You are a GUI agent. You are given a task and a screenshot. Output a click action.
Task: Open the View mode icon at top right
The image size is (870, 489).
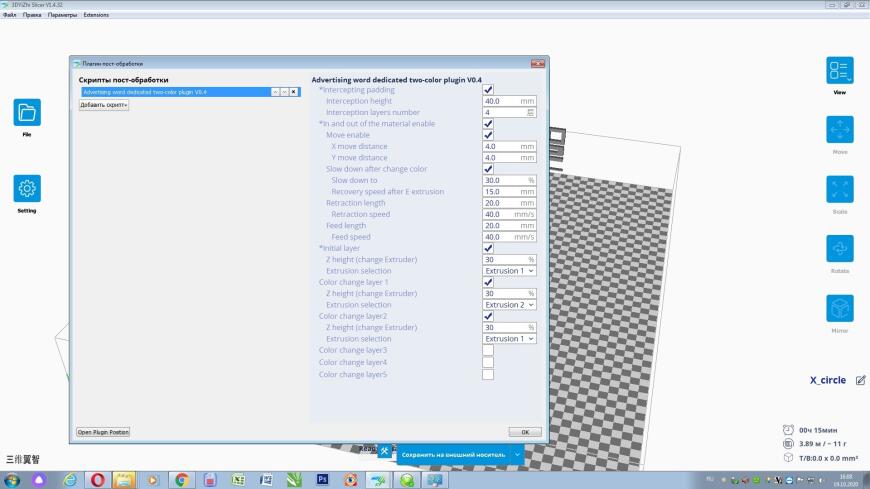pos(839,70)
